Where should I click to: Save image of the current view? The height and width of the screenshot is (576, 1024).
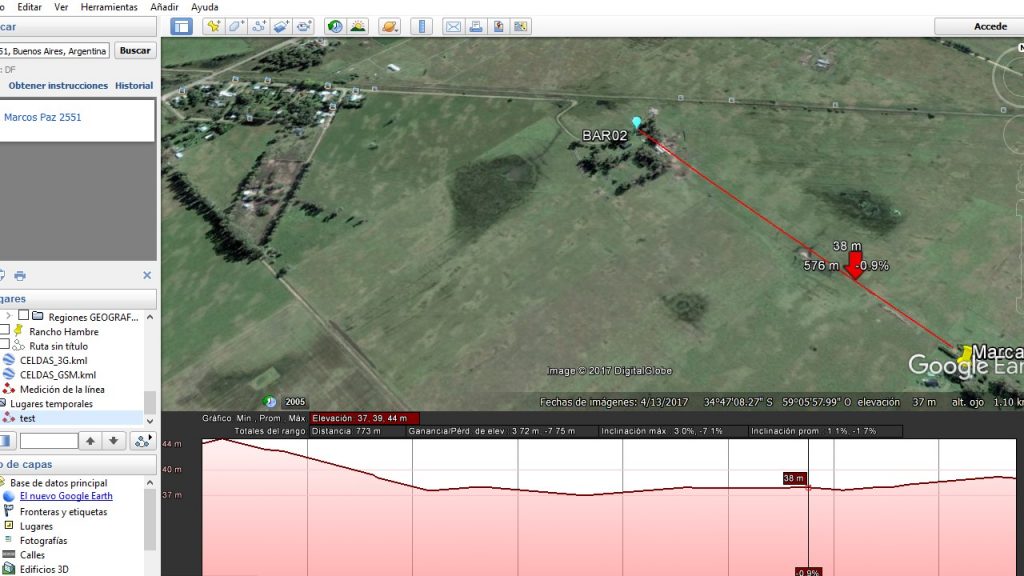click(x=498, y=26)
